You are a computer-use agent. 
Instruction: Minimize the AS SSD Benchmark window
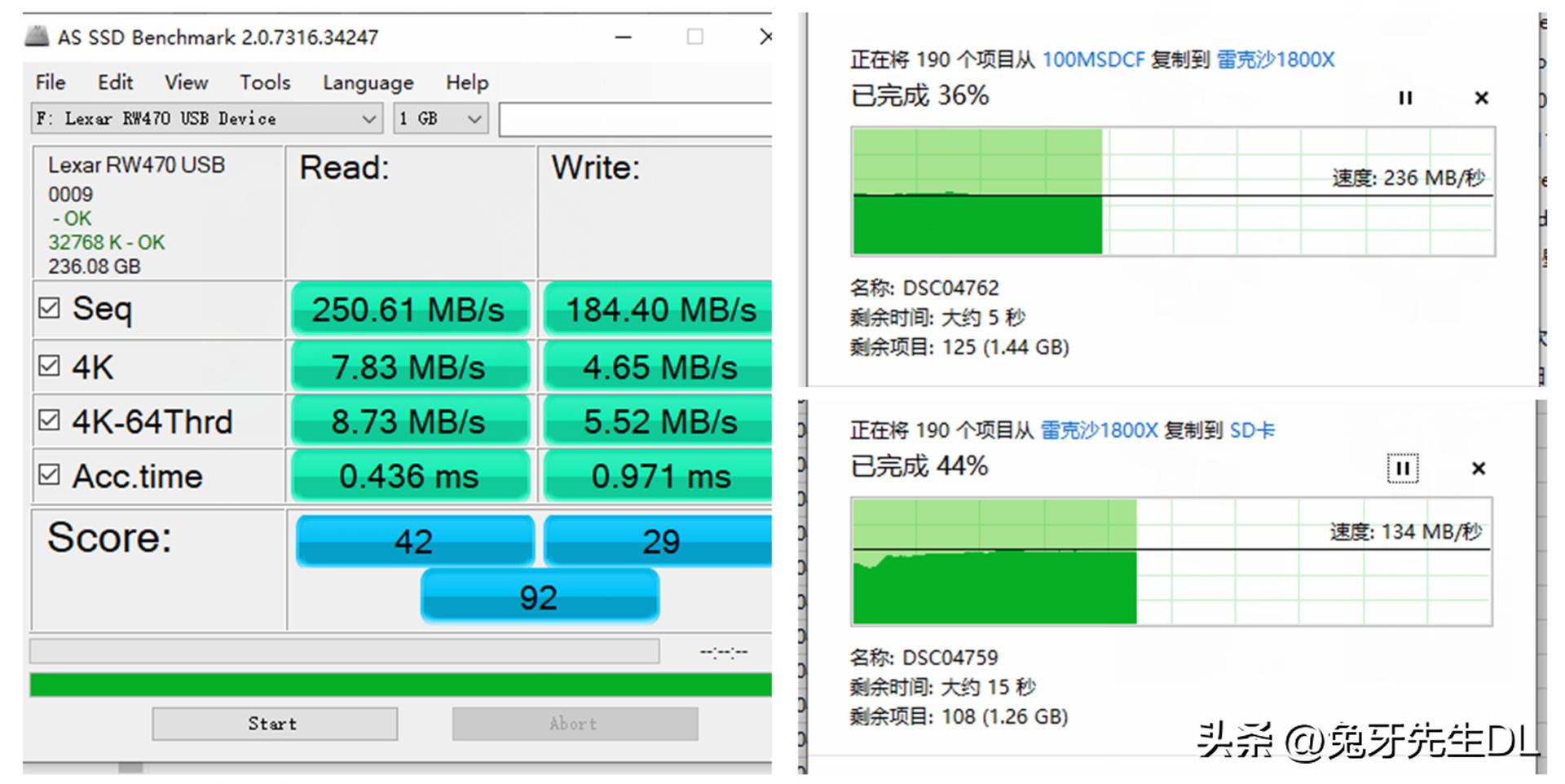pyautogui.click(x=624, y=37)
